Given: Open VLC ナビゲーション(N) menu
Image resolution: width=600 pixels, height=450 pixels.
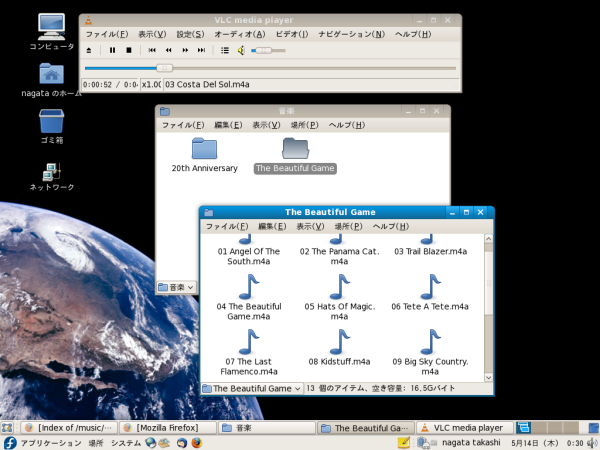Looking at the screenshot, I should [352, 34].
